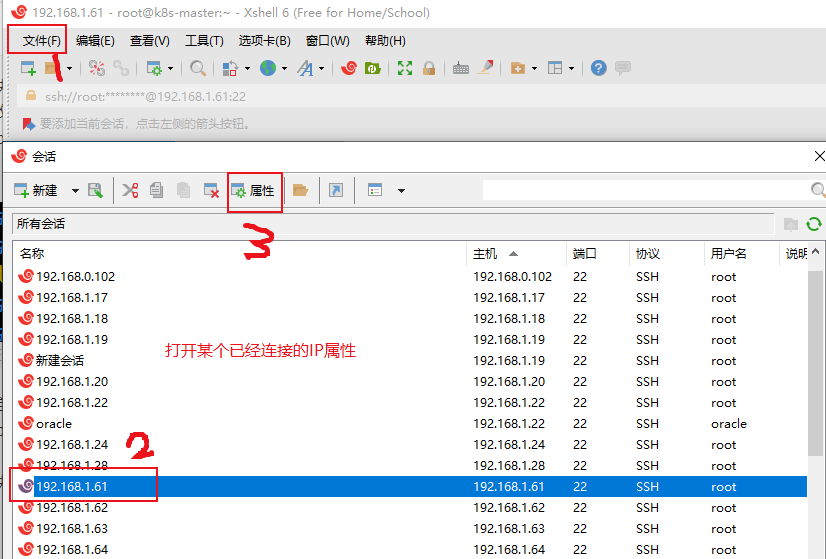This screenshot has width=826, height=559.
Task: Select the 192.168.1.61 session row
Action: pos(410,487)
